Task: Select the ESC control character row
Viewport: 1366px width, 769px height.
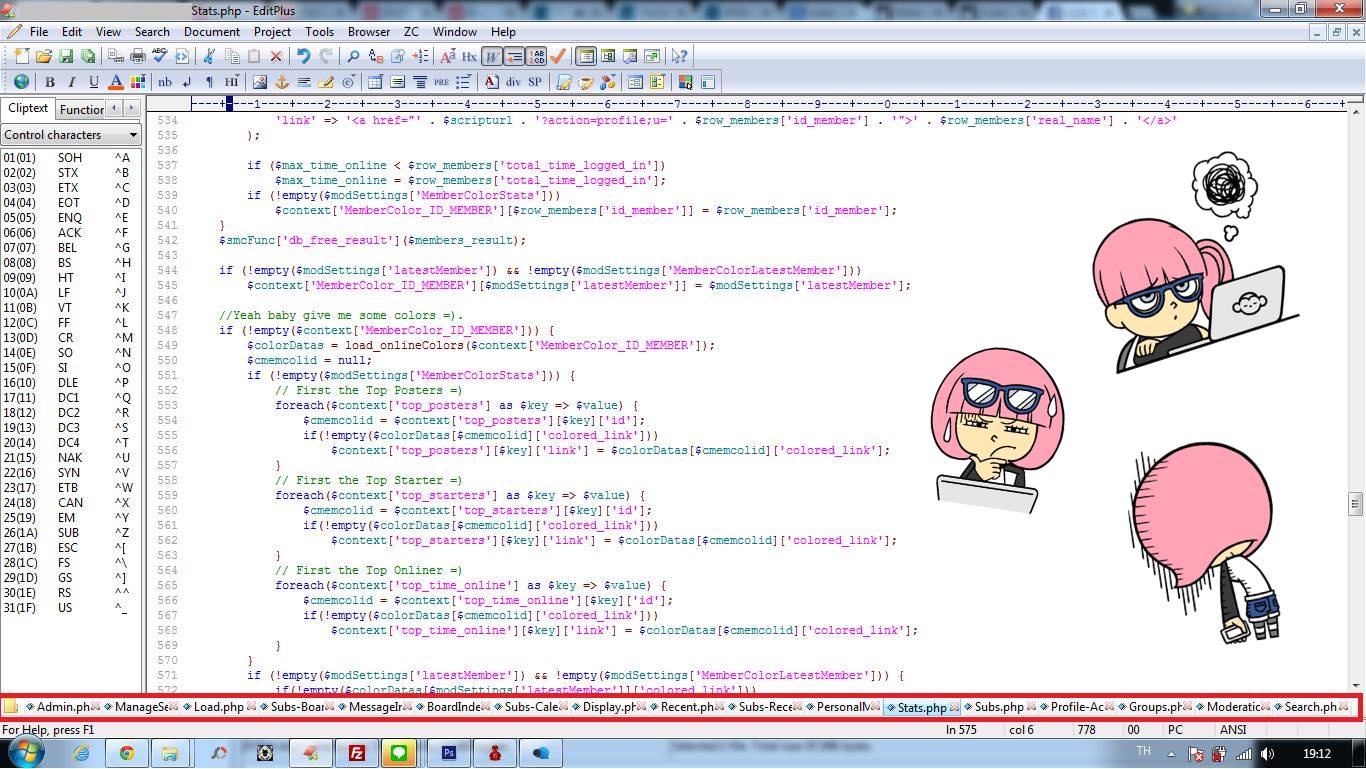Action: 70,547
